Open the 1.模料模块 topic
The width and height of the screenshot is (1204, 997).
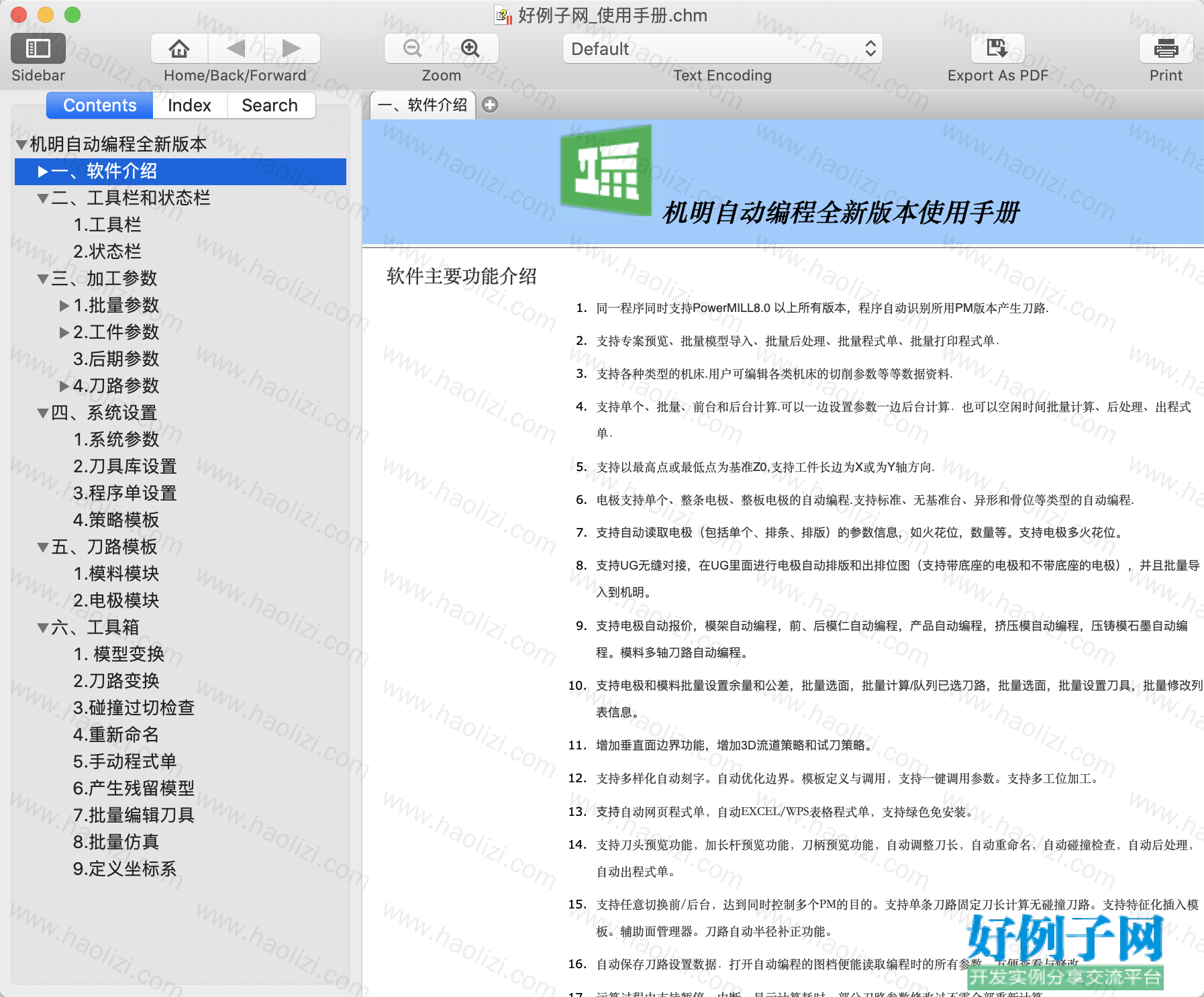tap(116, 574)
